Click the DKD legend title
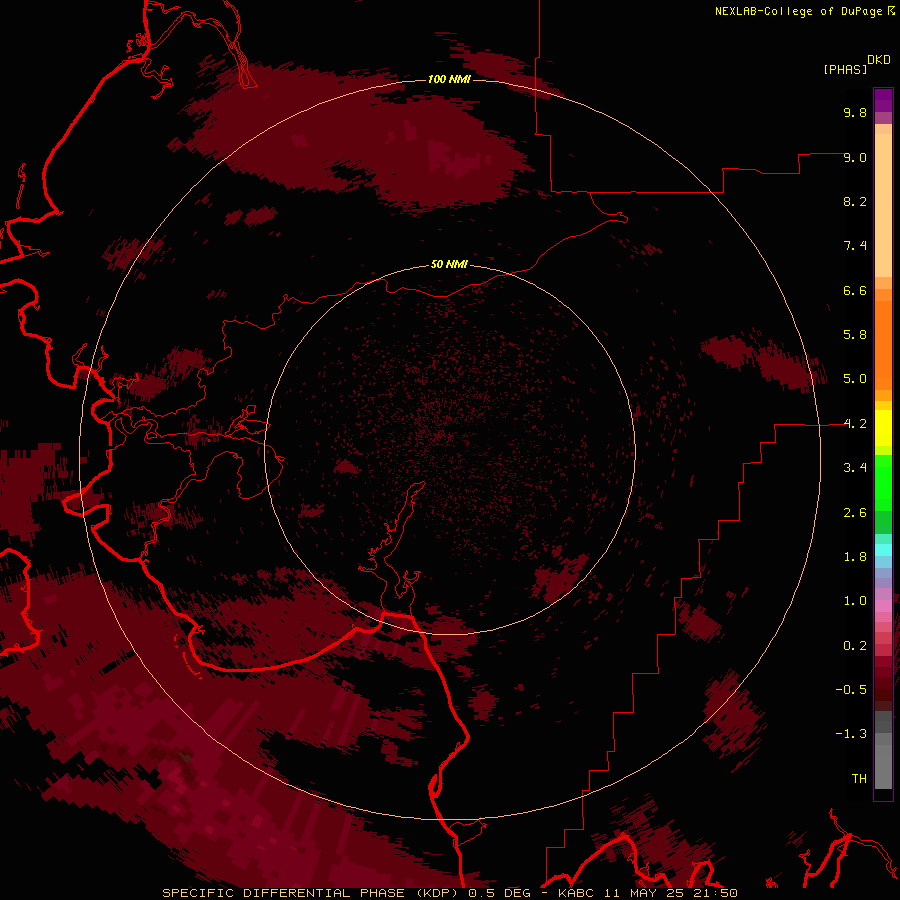Image resolution: width=900 pixels, height=900 pixels. pyautogui.click(x=879, y=60)
